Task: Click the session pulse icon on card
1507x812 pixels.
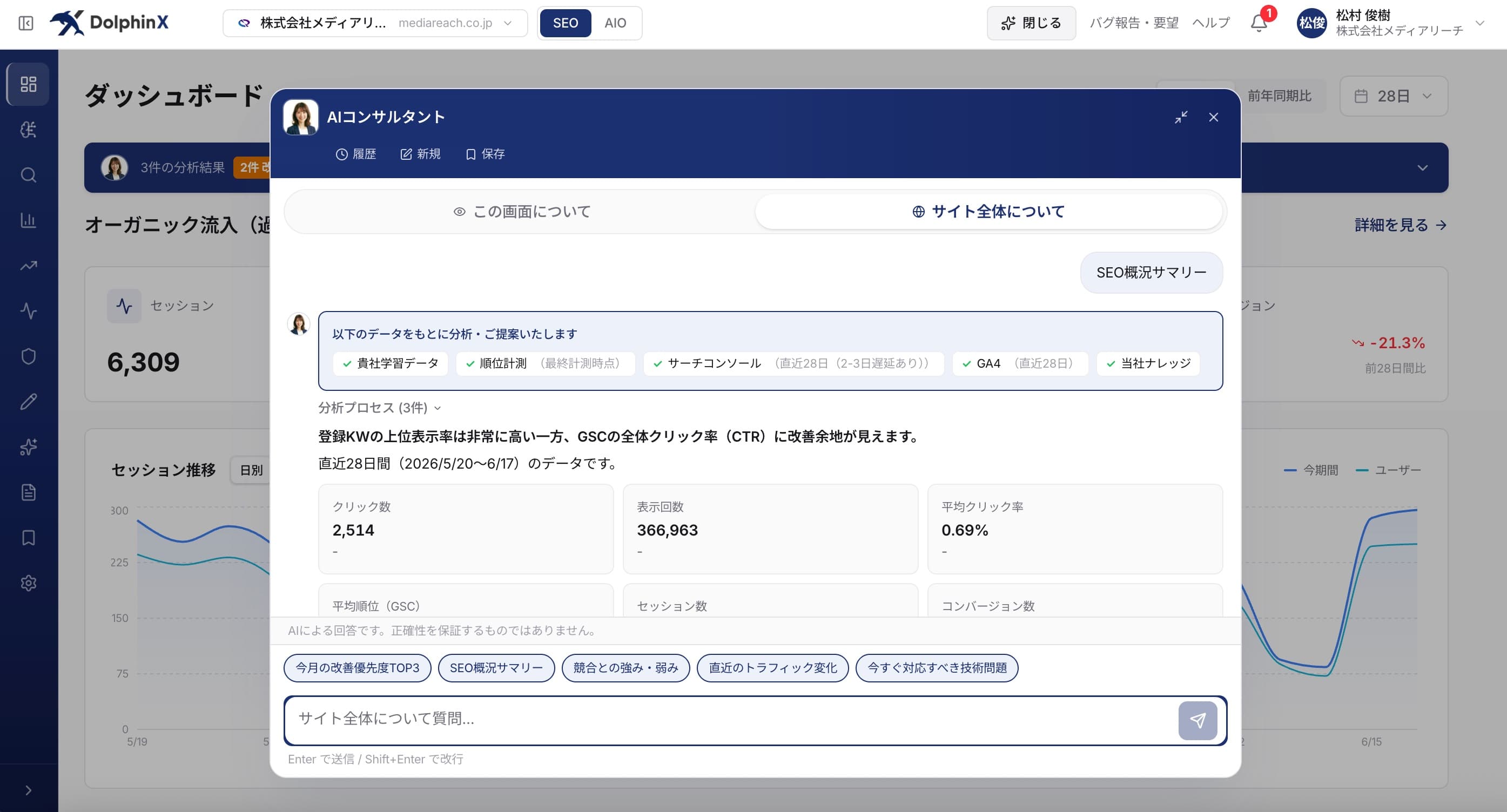Action: (124, 306)
